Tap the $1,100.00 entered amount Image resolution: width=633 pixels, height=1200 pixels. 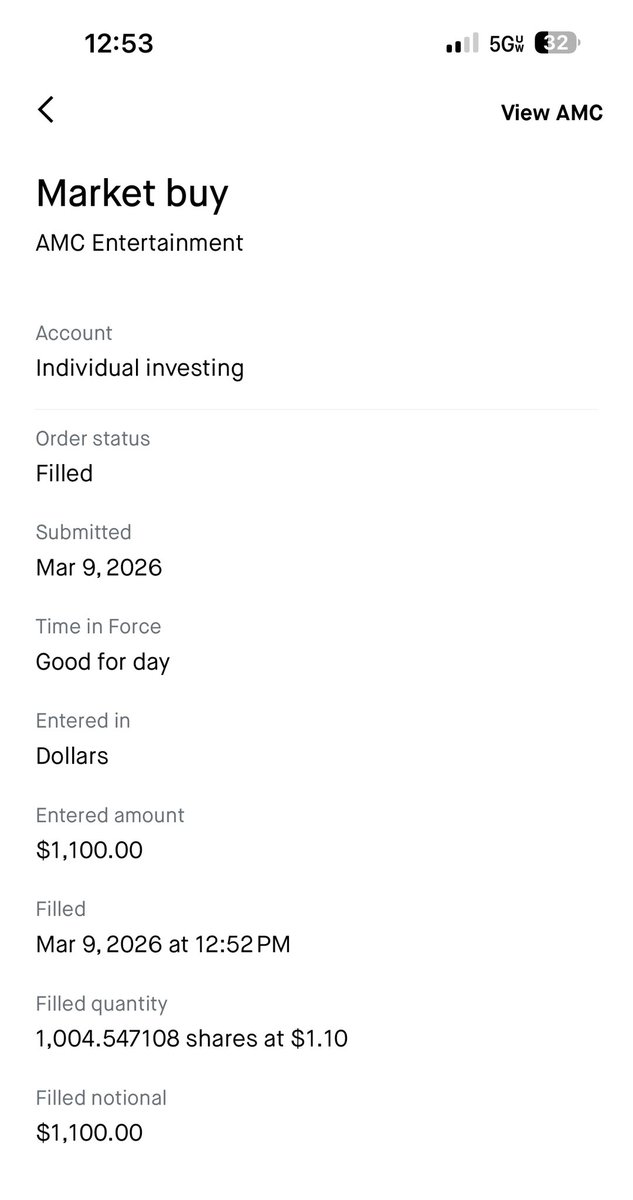pos(89,850)
